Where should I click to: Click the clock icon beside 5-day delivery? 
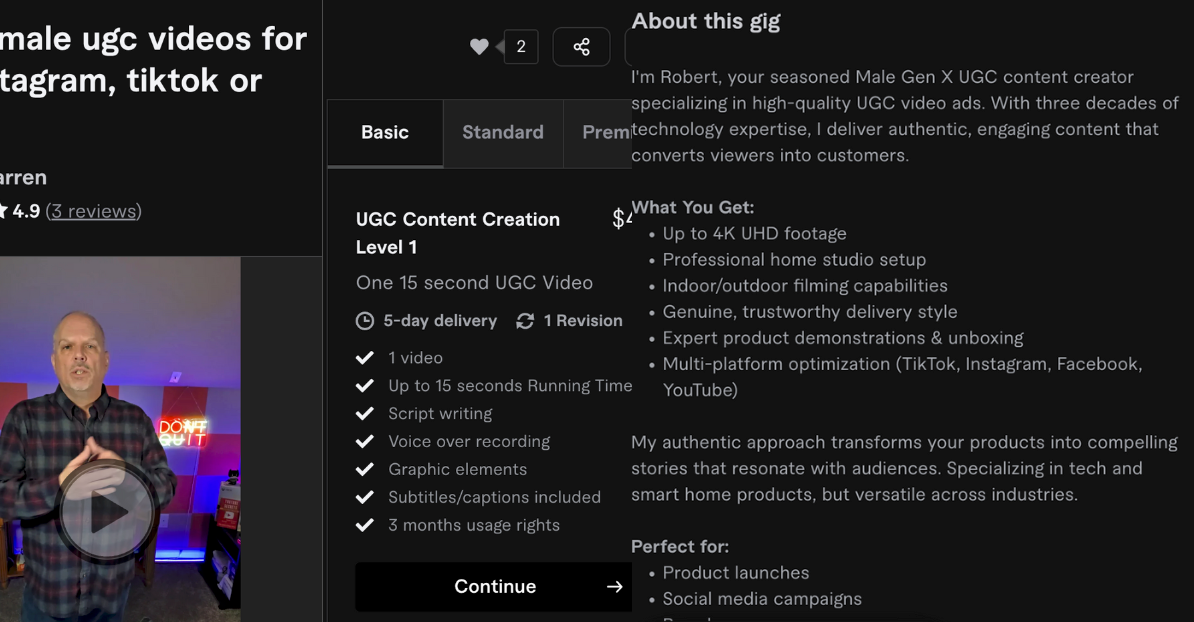coord(364,320)
